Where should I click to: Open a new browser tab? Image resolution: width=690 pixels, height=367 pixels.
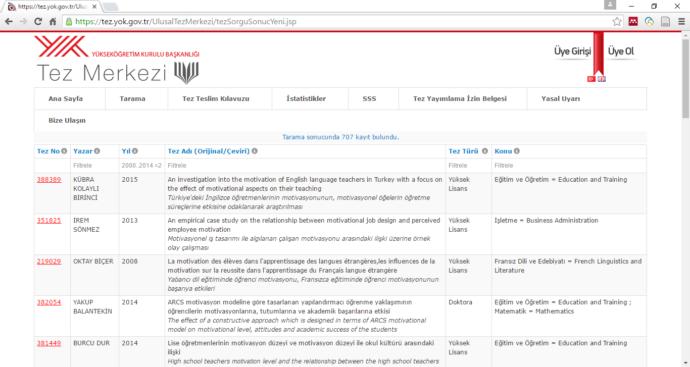tap(110, 7)
